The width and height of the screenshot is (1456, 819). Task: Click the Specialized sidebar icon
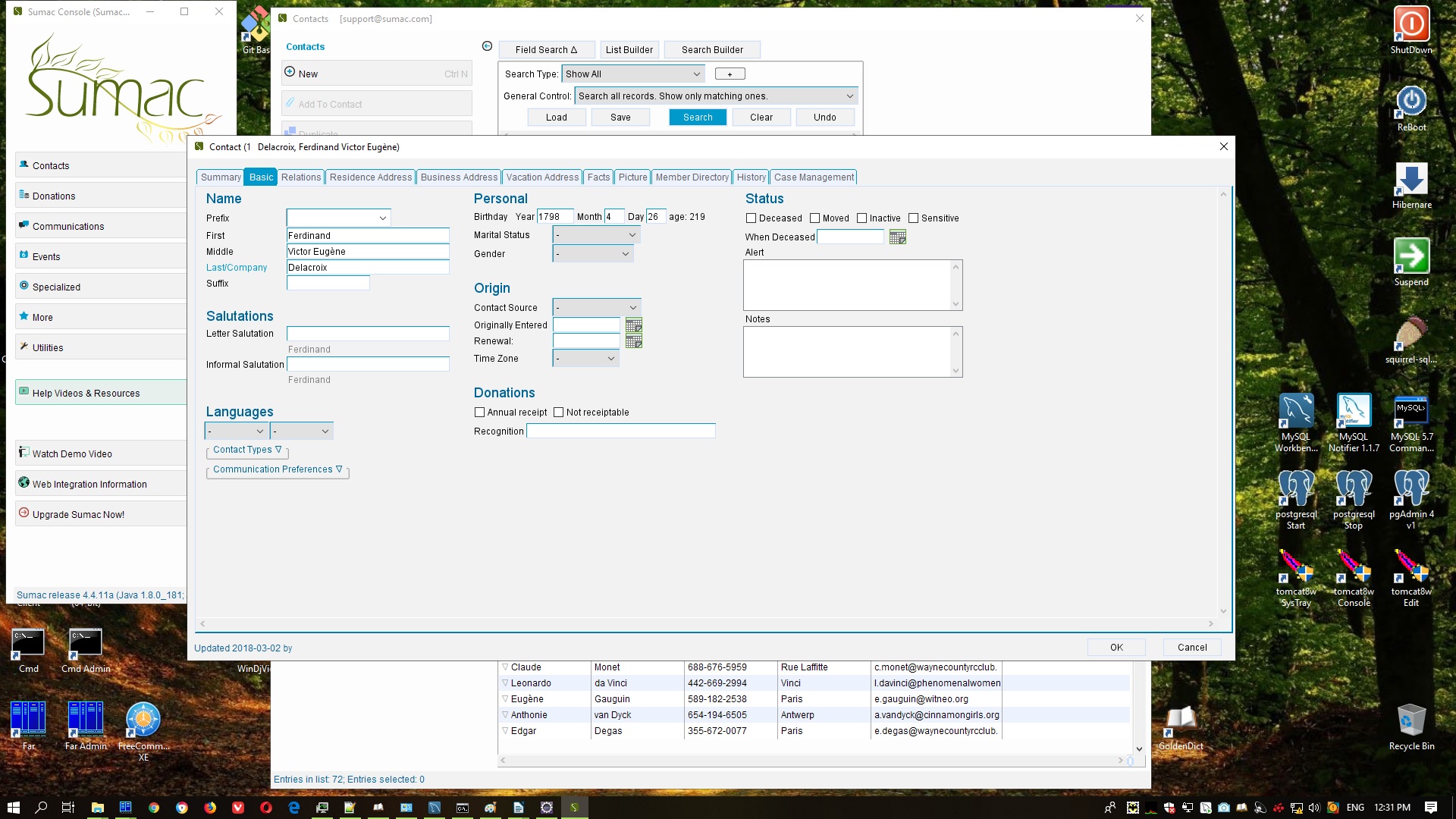pyautogui.click(x=24, y=286)
